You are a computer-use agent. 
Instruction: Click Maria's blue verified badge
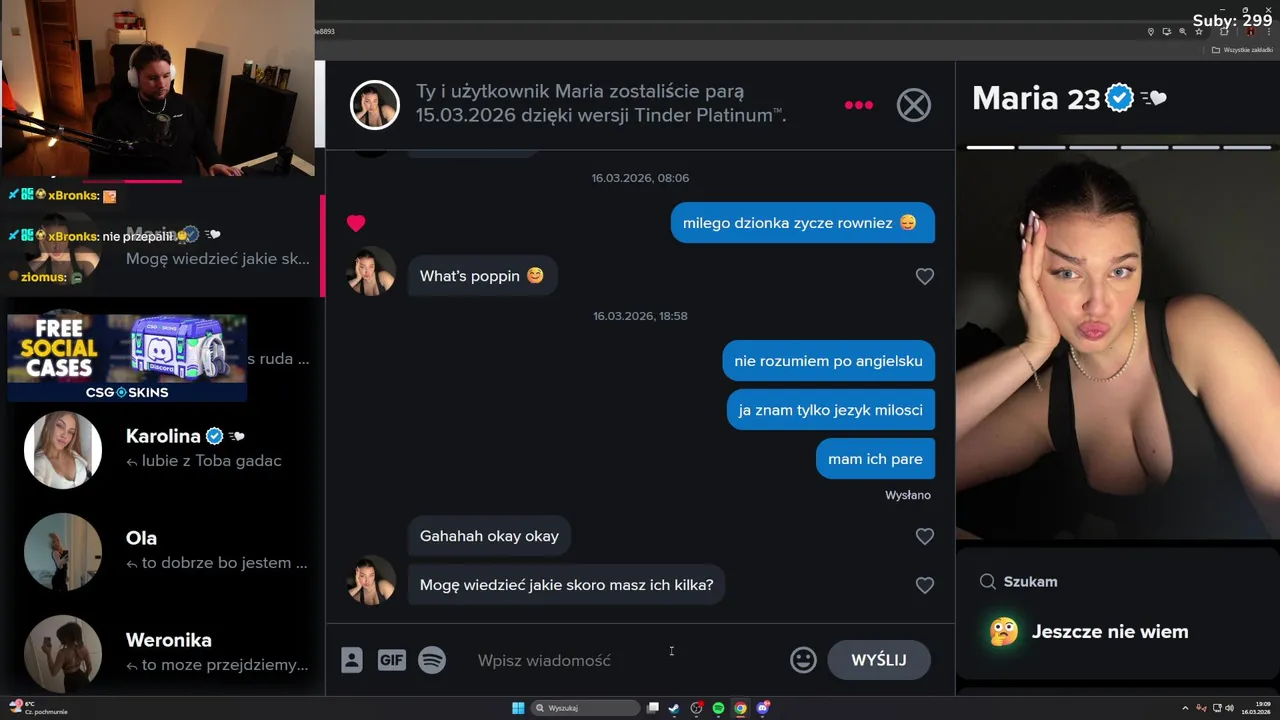click(1119, 98)
